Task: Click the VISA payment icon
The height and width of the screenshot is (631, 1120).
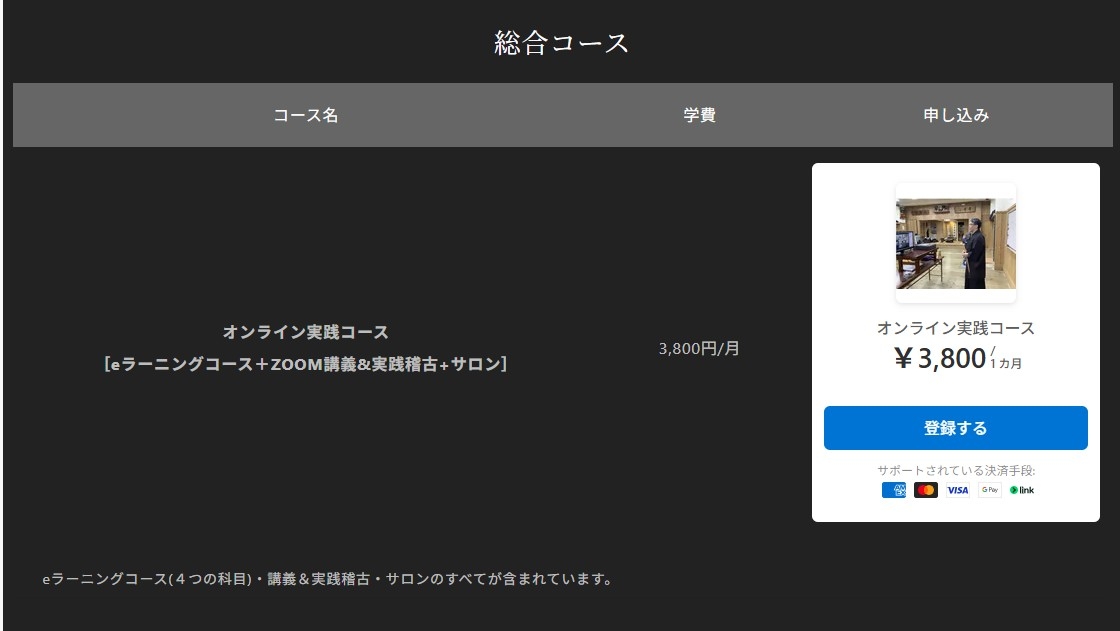Action: pyautogui.click(x=957, y=489)
